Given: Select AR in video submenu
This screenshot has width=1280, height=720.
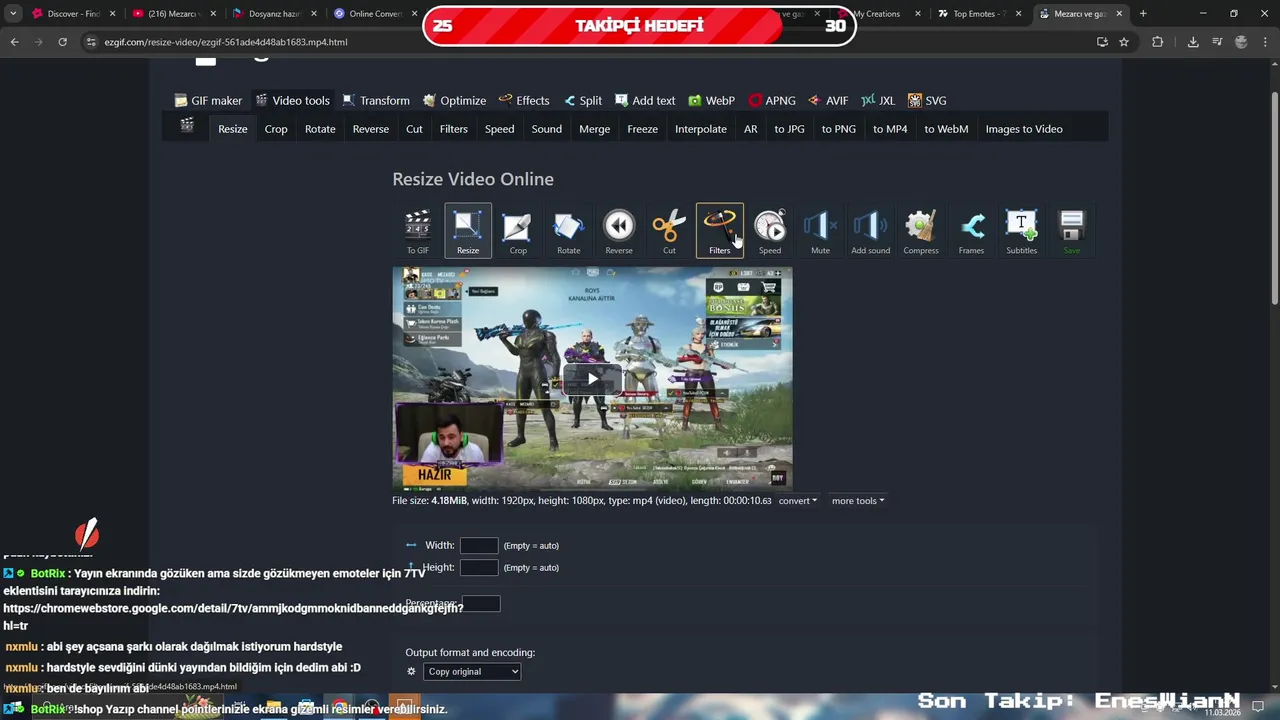Looking at the screenshot, I should [x=751, y=129].
